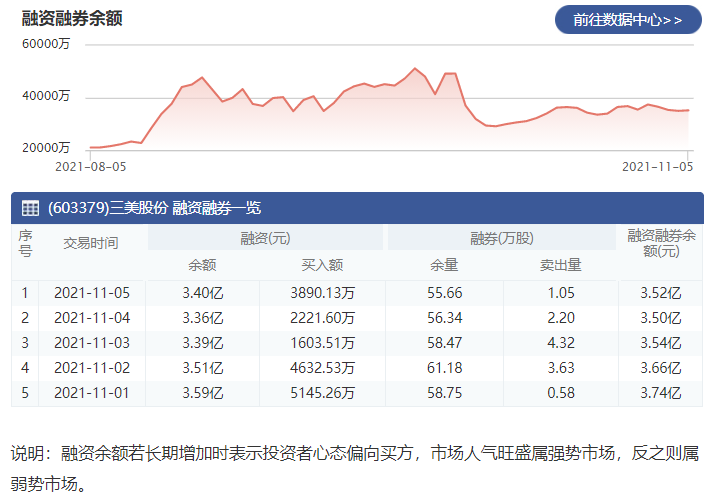Click the 融券(万股) group header
710x500 pixels.
[x=502, y=238]
